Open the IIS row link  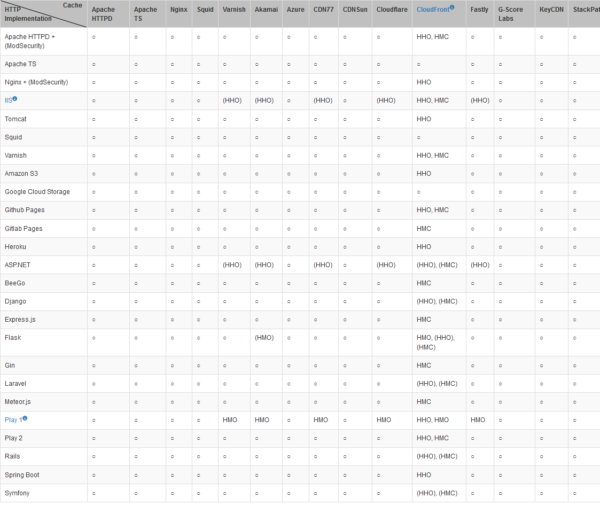pyautogui.click(x=8, y=100)
